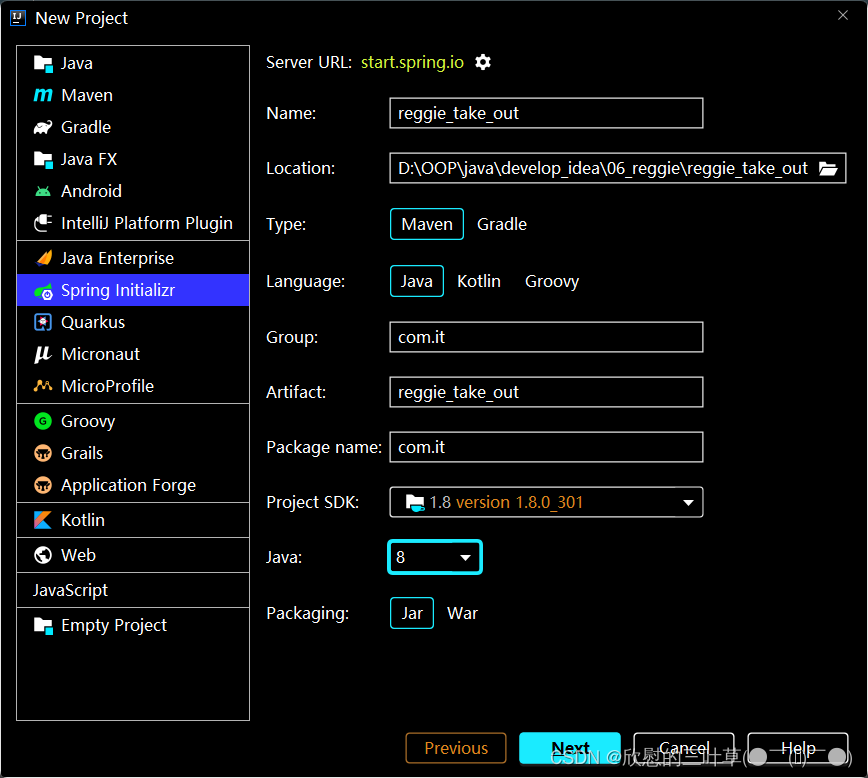This screenshot has height=778, width=868.
Task: Open start.spring.io server link
Action: tap(412, 62)
